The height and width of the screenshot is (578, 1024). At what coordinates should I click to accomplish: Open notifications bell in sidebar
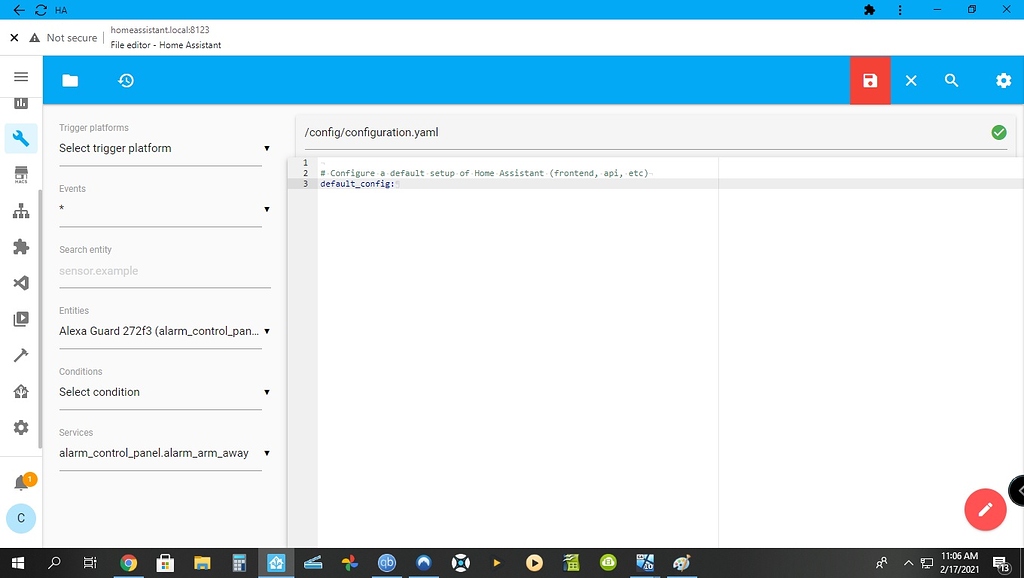[x=21, y=483]
